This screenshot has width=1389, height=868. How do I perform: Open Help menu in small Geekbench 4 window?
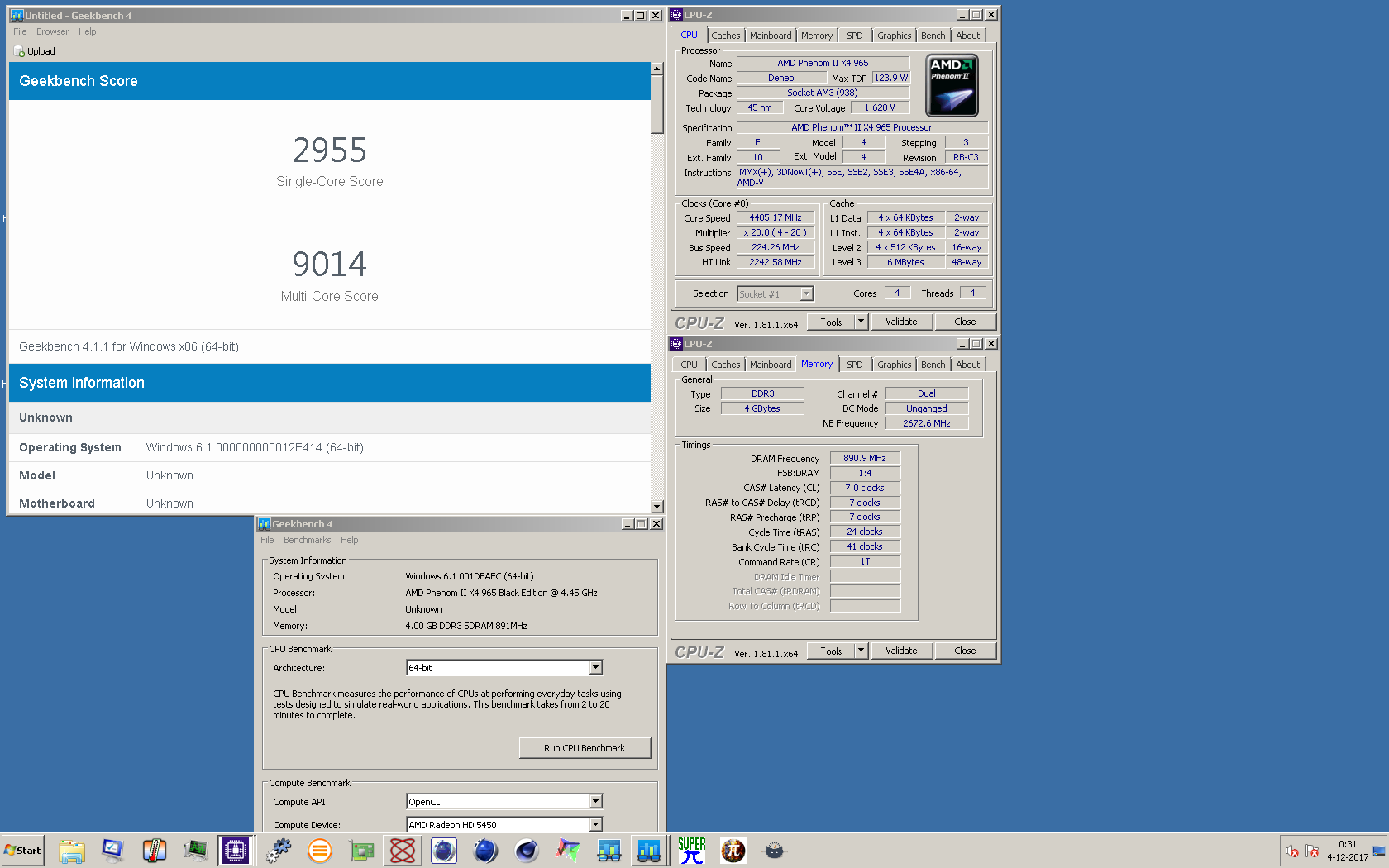[x=350, y=540]
